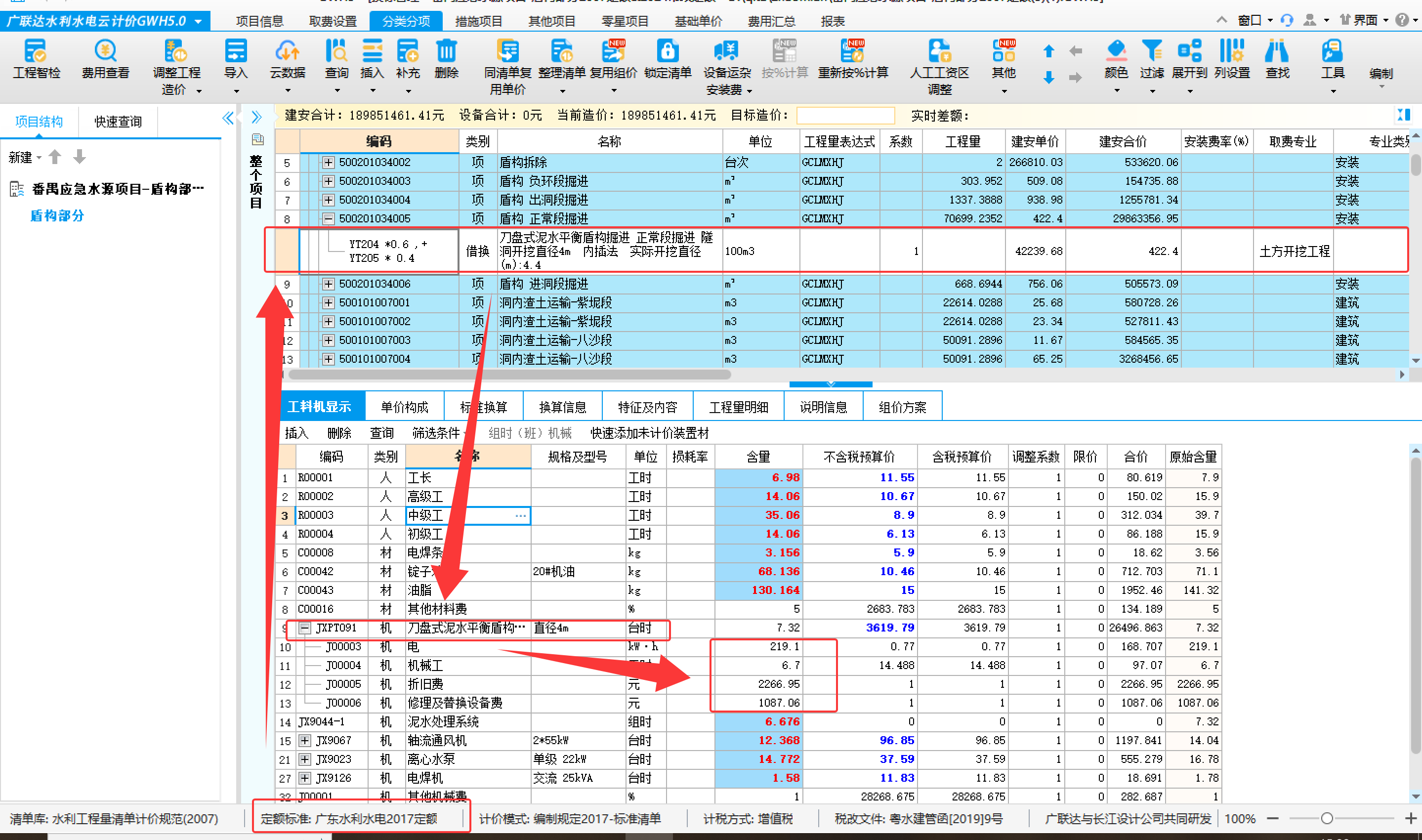Open the 组价方案 tab
The image size is (1422, 840).
click(903, 407)
